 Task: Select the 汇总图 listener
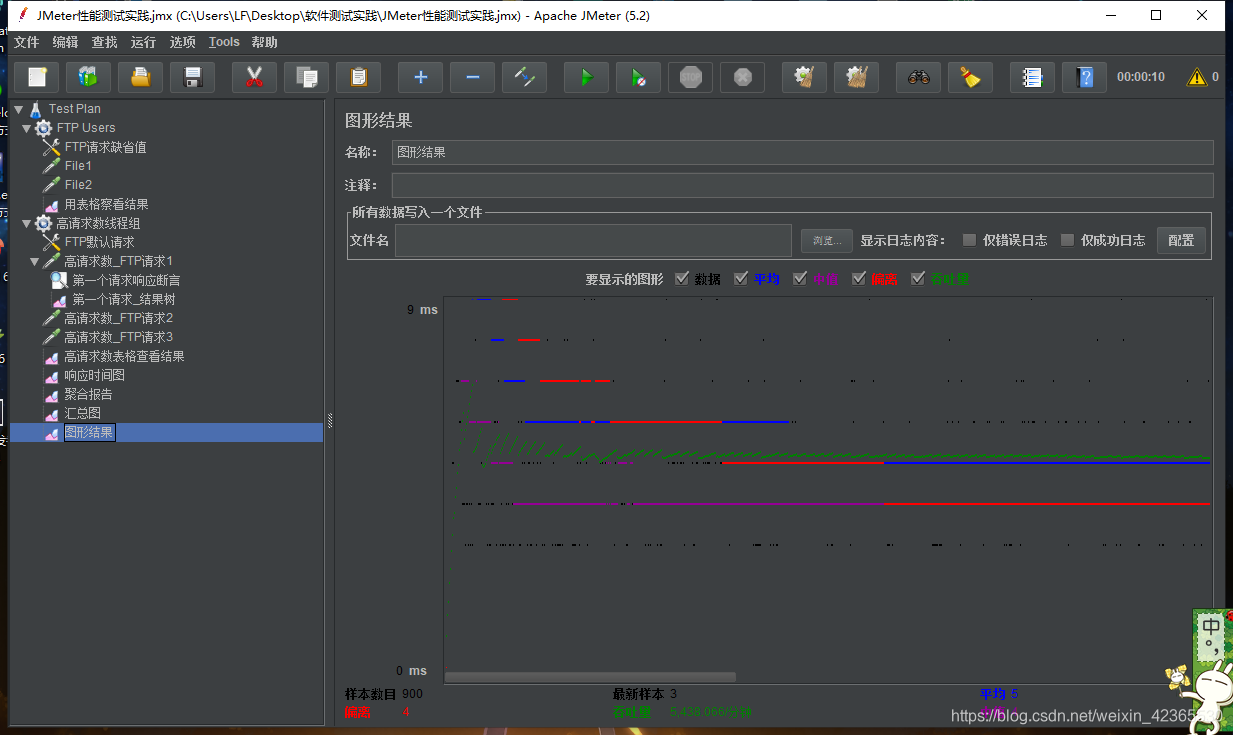[x=82, y=413]
